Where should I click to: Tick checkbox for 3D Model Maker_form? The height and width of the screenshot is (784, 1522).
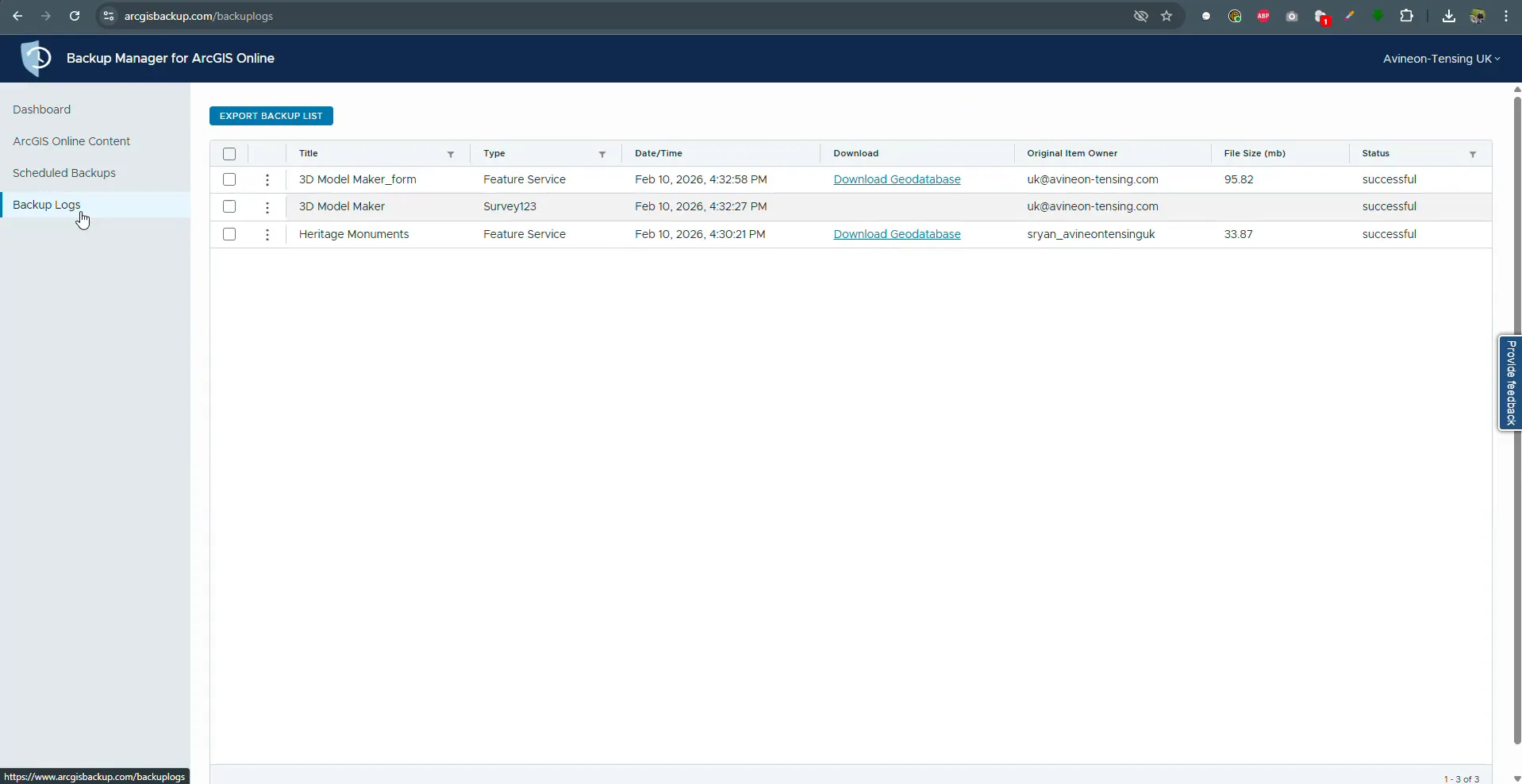click(x=229, y=179)
